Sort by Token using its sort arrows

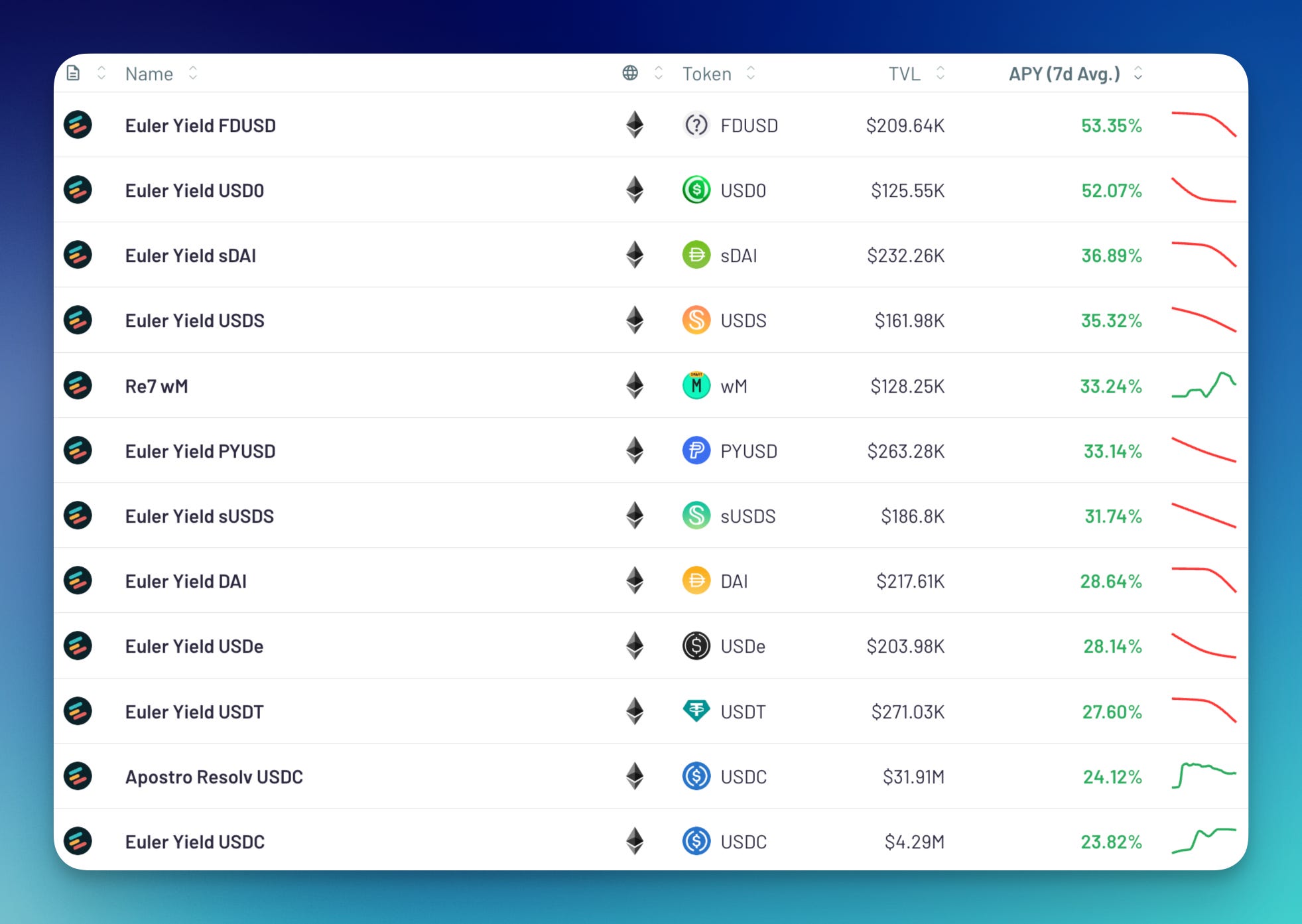[x=751, y=73]
